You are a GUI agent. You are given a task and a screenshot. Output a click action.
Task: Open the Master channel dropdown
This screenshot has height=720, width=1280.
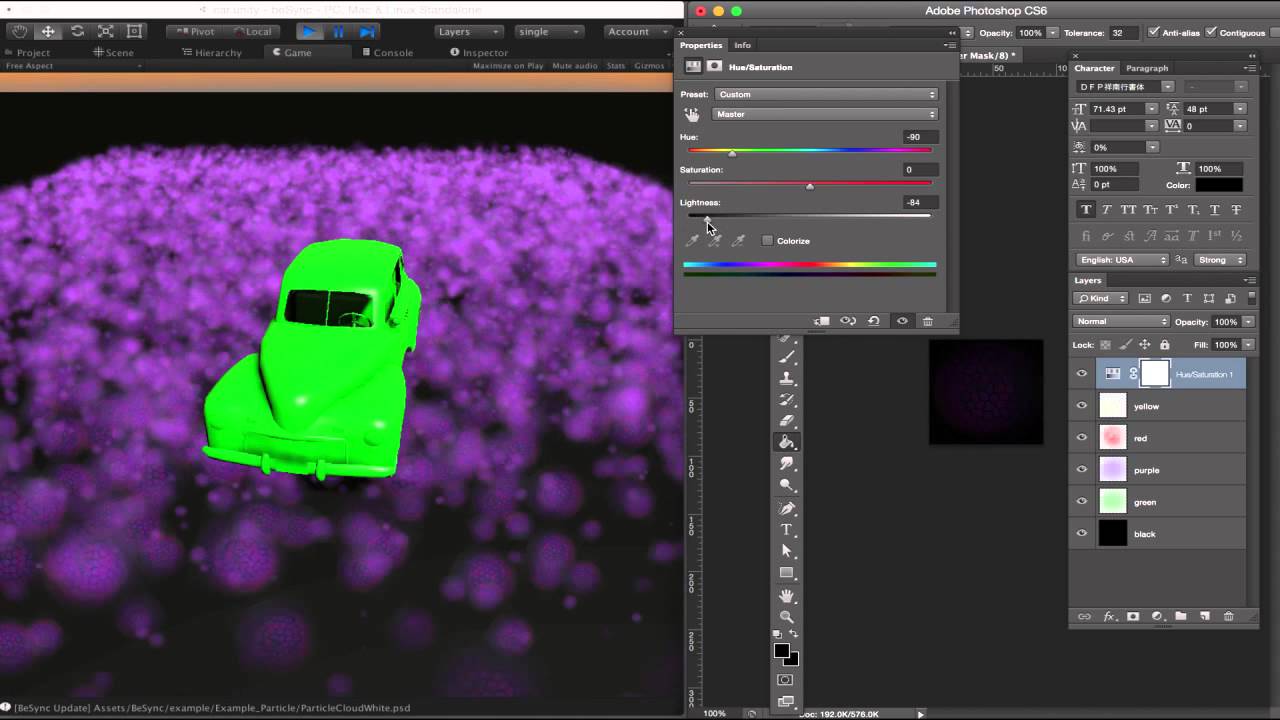[826, 114]
